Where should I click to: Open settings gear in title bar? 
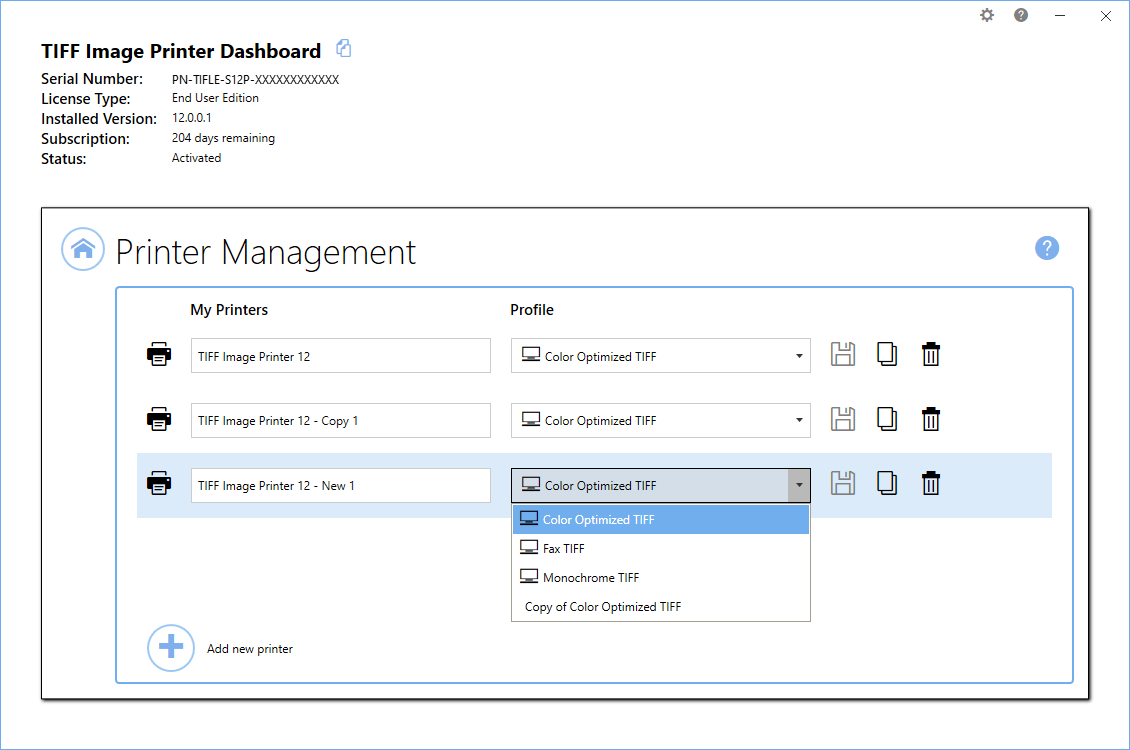987,15
